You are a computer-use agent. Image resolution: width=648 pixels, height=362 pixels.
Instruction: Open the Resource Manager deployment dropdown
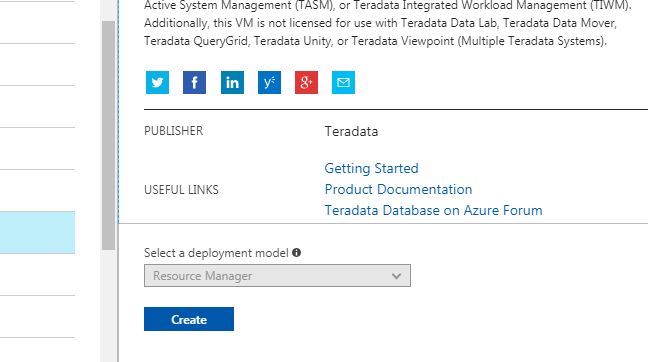tap(277, 276)
